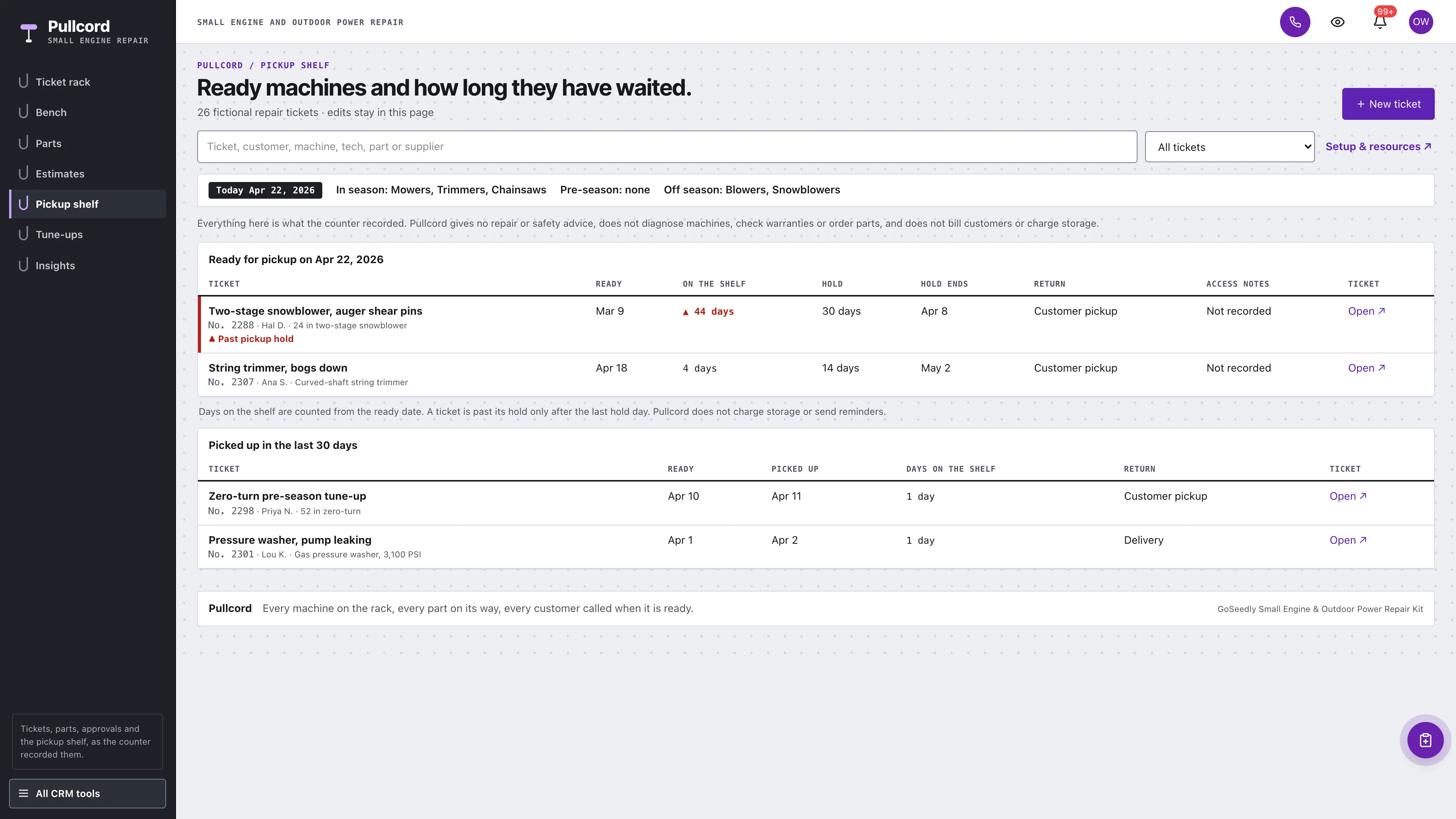
Task: Click the GoSeedly Small Engine Repair Kit footer text
Action: (1320, 609)
